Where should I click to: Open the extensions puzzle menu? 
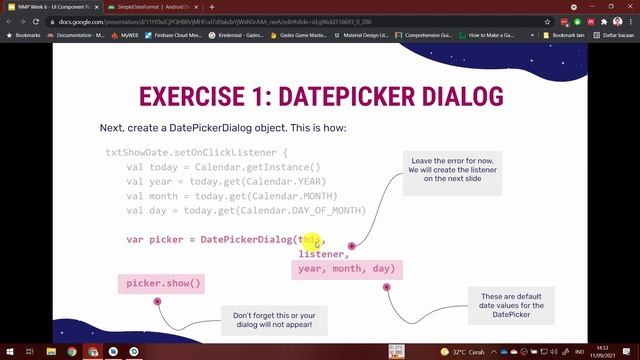click(604, 22)
